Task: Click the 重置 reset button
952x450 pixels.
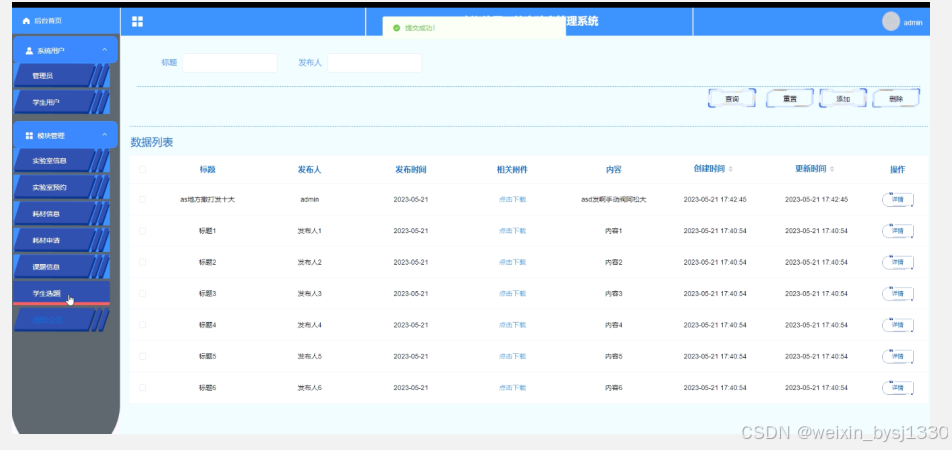Action: [789, 98]
